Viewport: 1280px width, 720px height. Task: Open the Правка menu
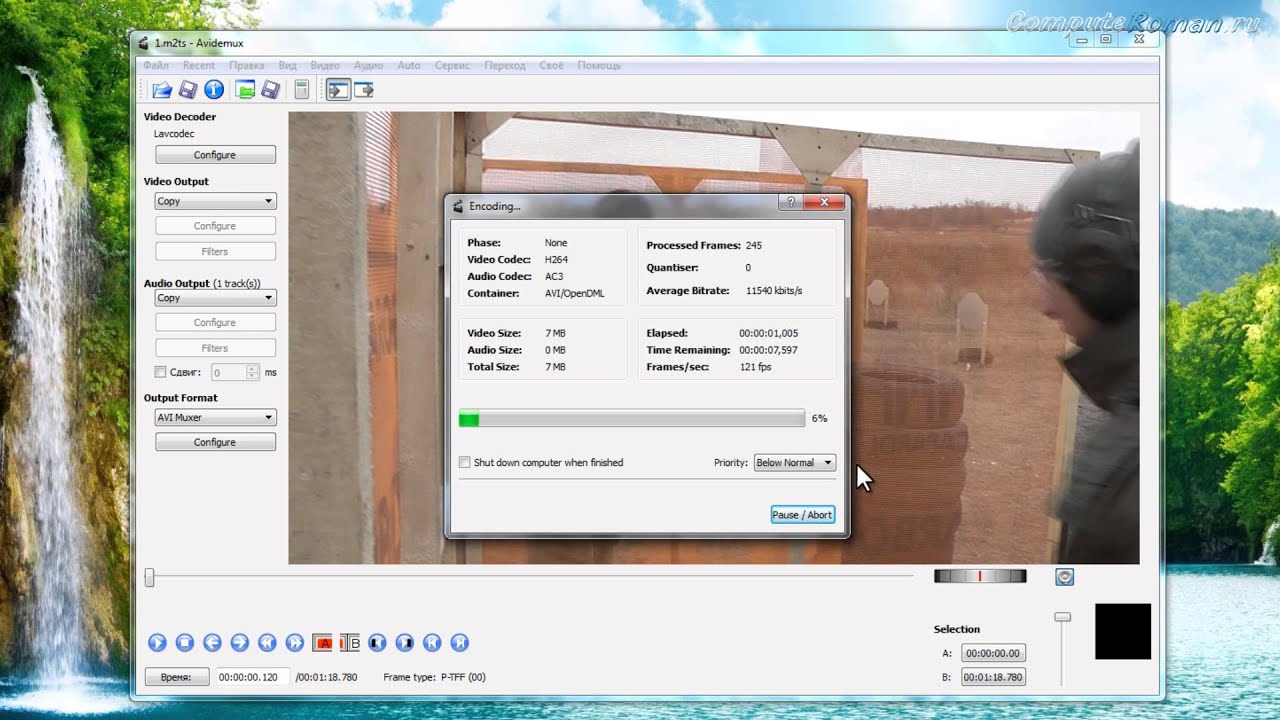247,65
